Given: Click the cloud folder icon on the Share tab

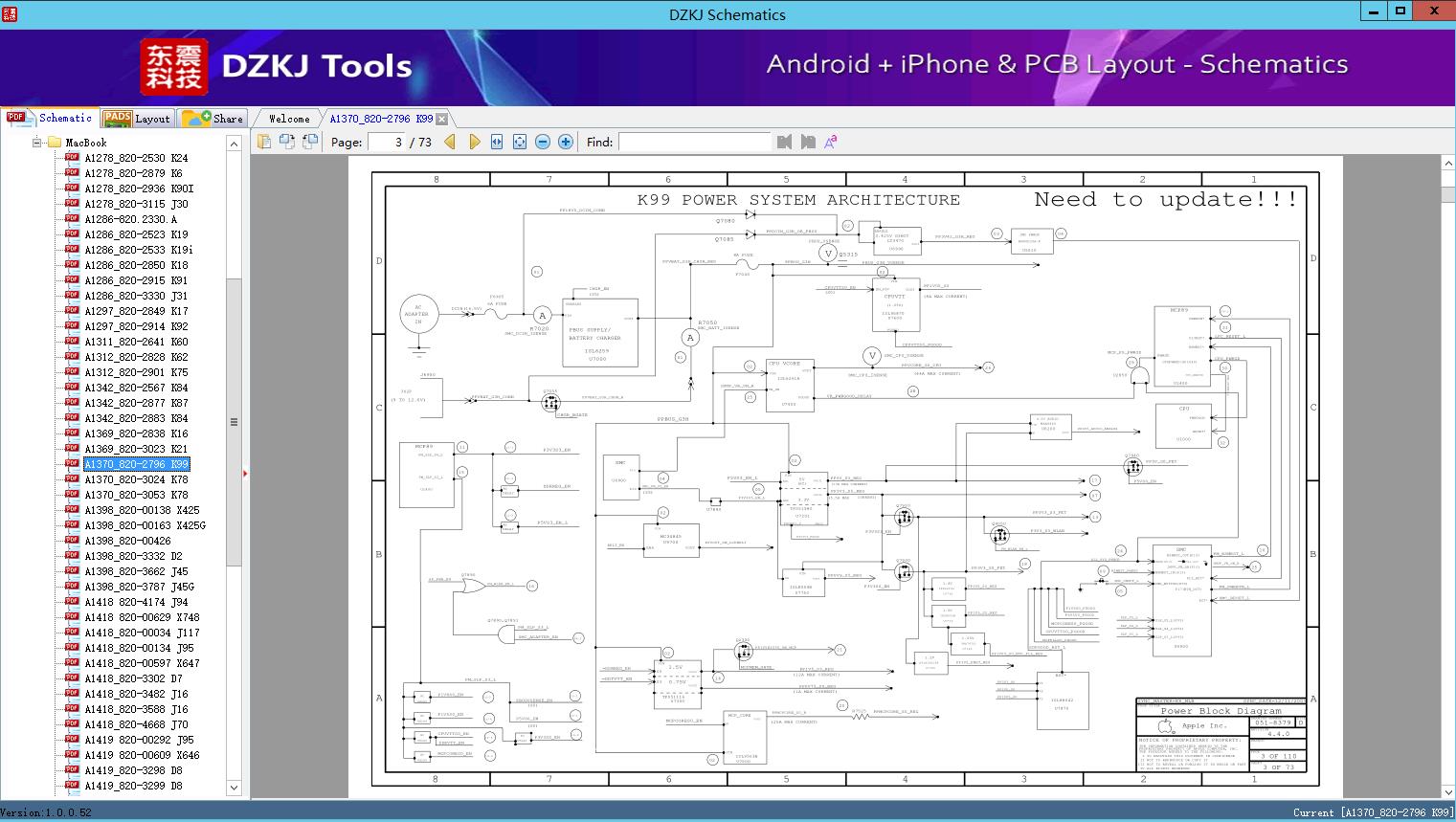Looking at the screenshot, I should point(196,119).
